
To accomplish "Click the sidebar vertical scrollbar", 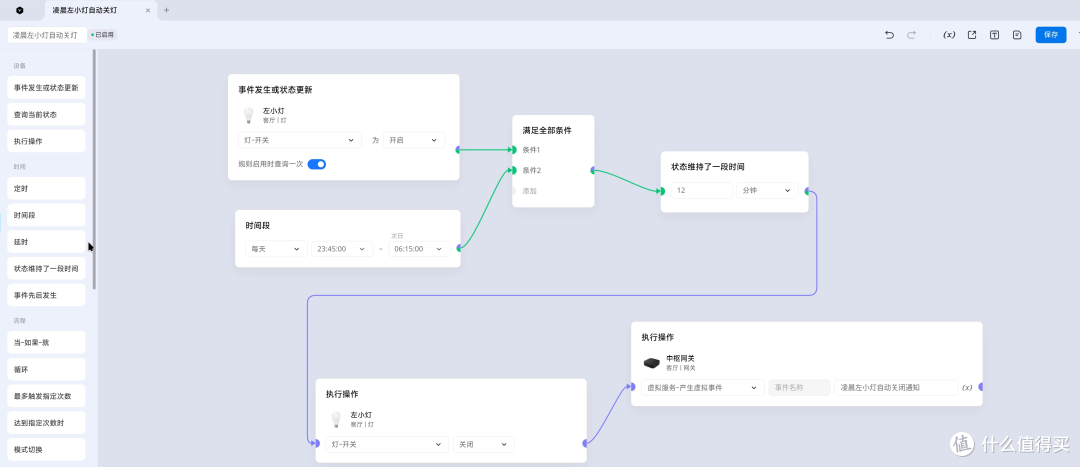I will point(94,169).
